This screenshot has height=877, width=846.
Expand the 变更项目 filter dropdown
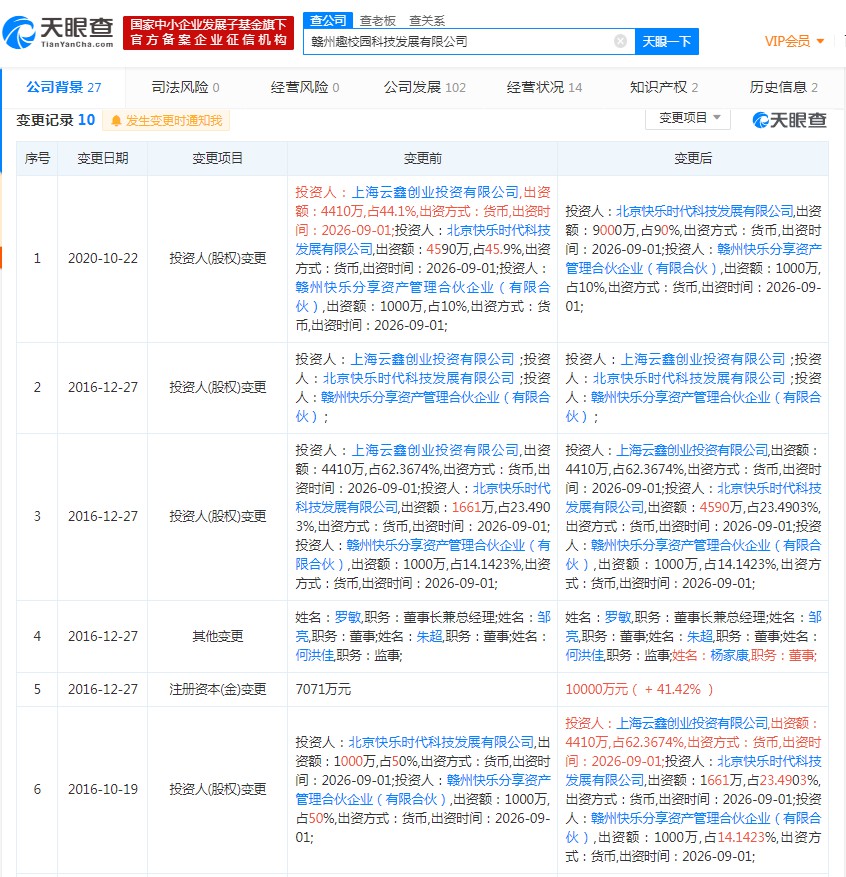pos(688,118)
